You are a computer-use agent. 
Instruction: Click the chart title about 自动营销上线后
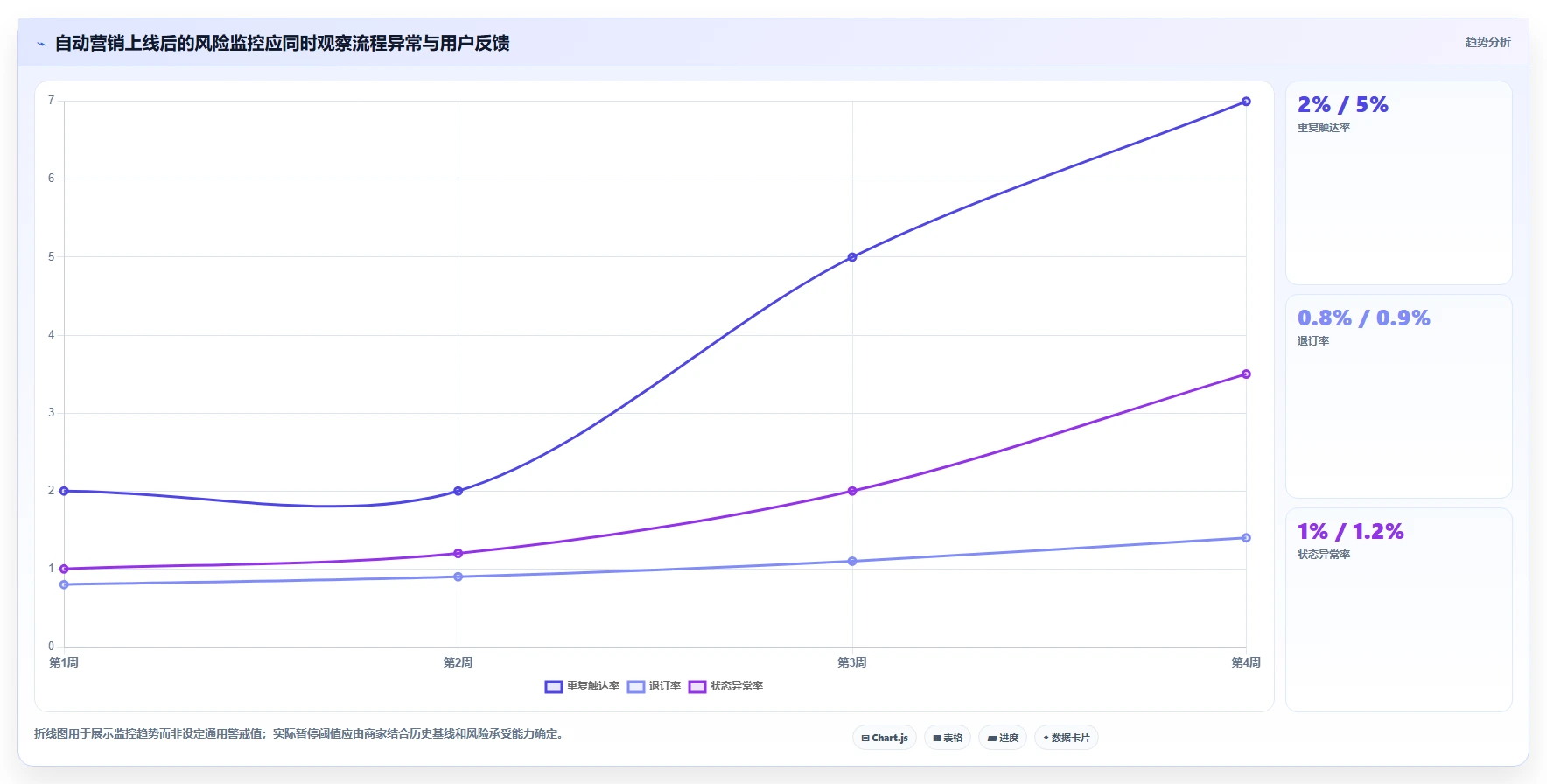pyautogui.click(x=282, y=43)
